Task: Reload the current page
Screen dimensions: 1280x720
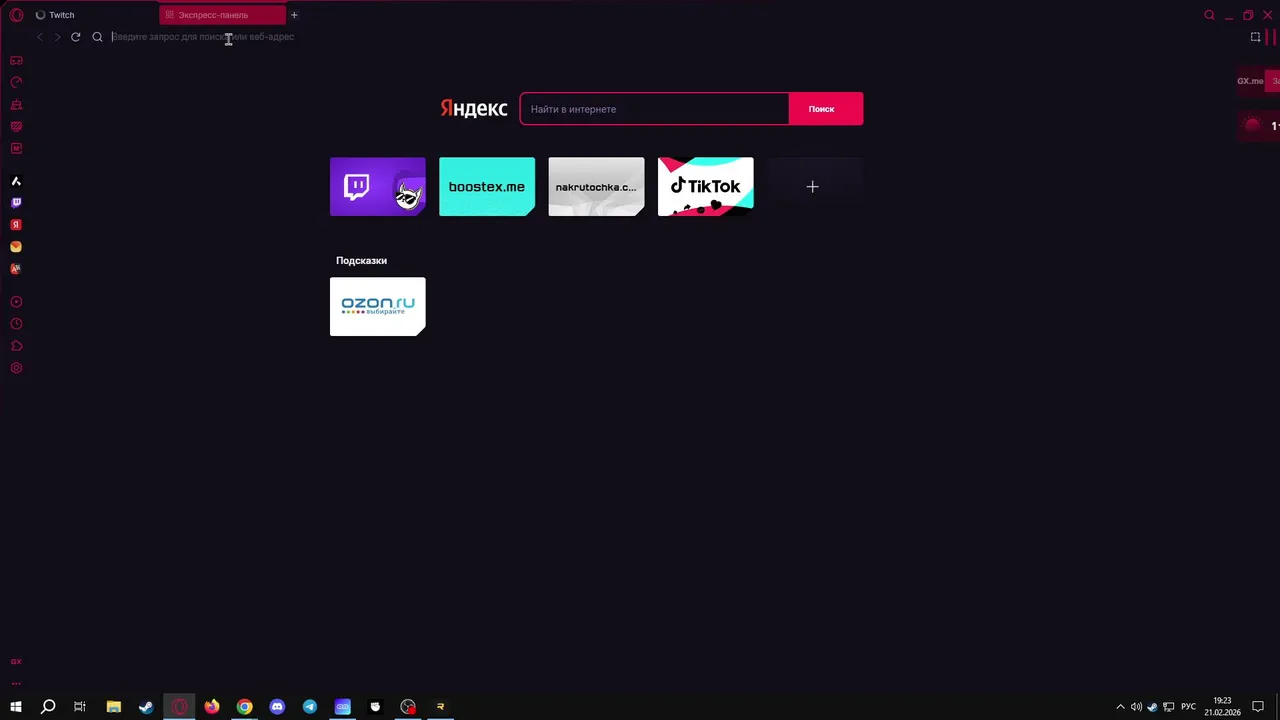Action: pos(75,37)
